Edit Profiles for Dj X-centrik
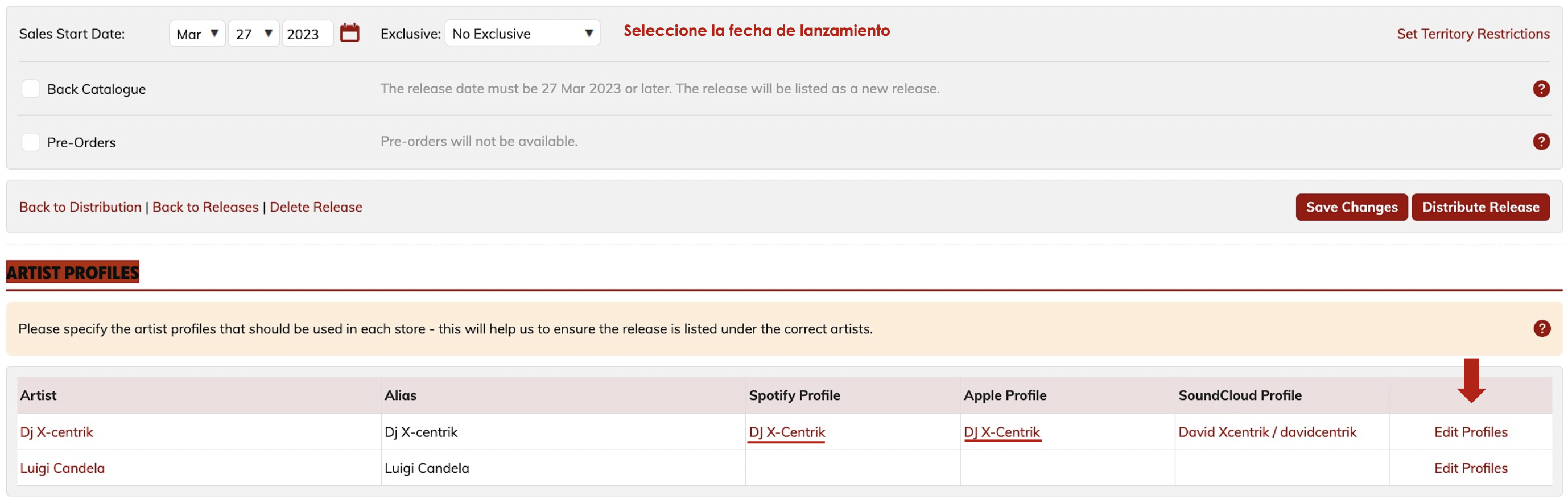Image resolution: width=1568 pixels, height=503 pixels. pos(1470,432)
